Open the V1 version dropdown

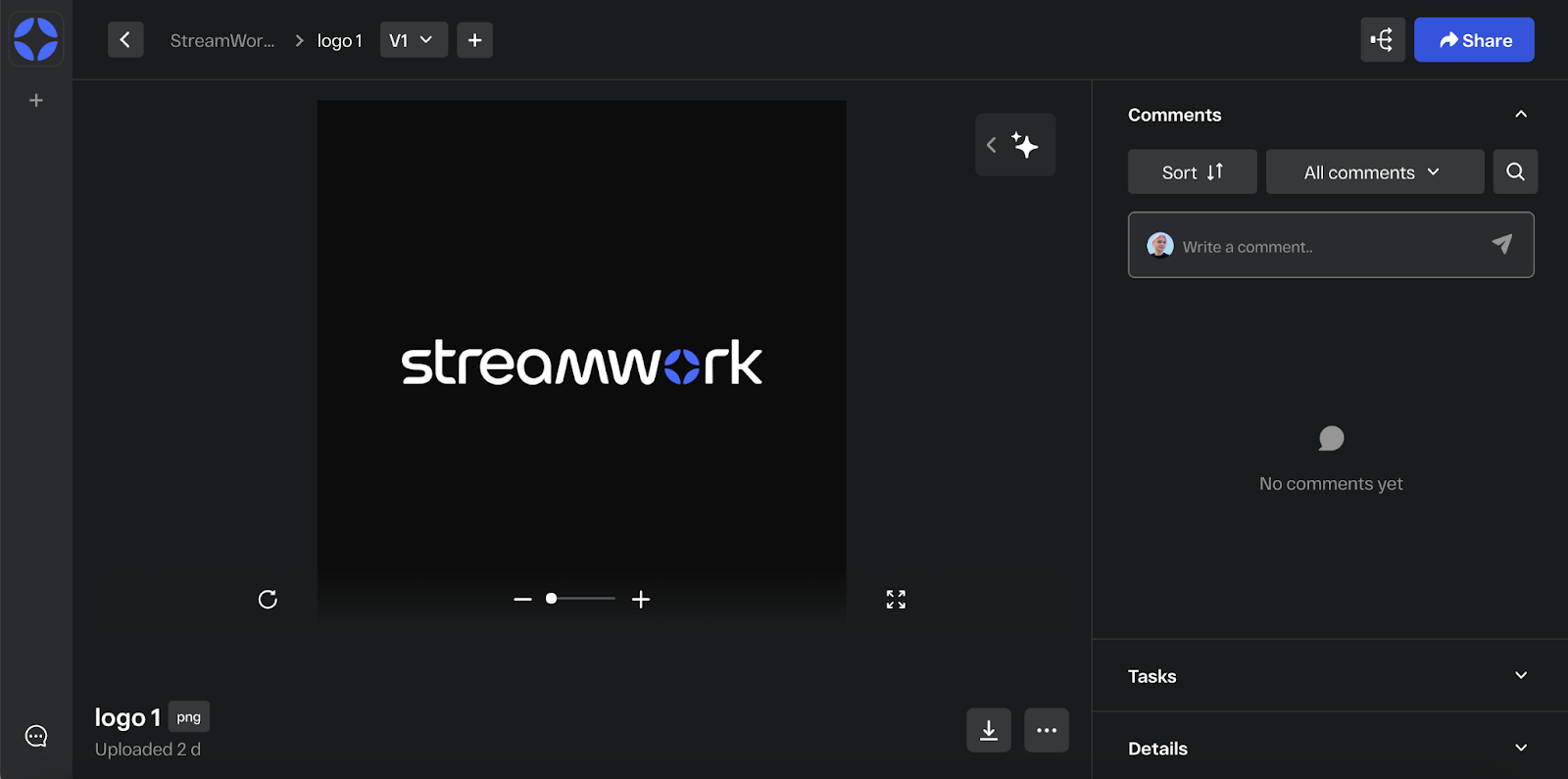click(x=414, y=40)
